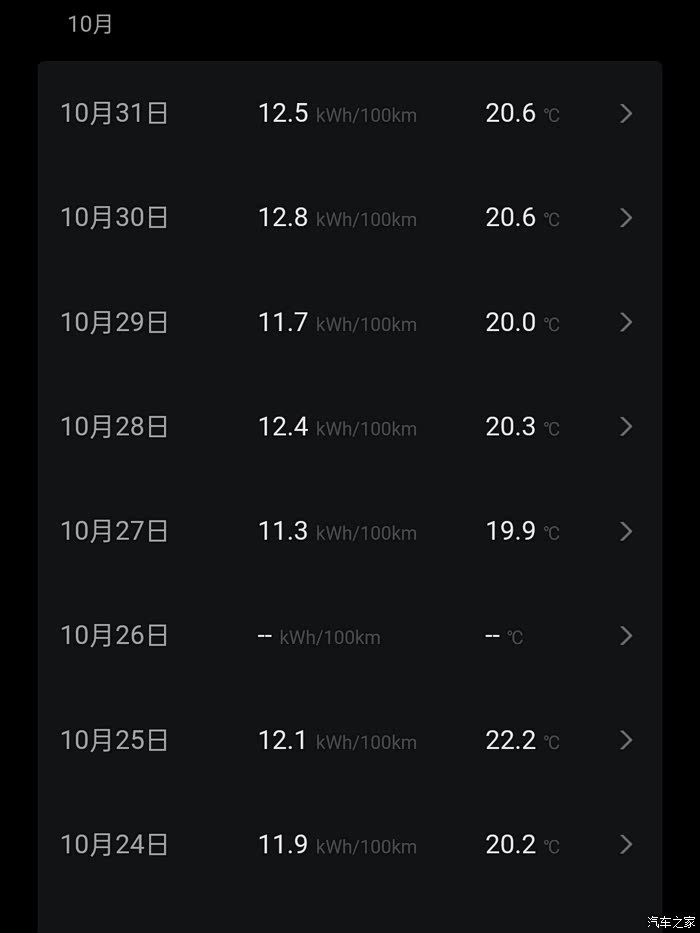The width and height of the screenshot is (700, 933).
Task: Expand the October 31 entry chevron
Action: click(x=626, y=114)
